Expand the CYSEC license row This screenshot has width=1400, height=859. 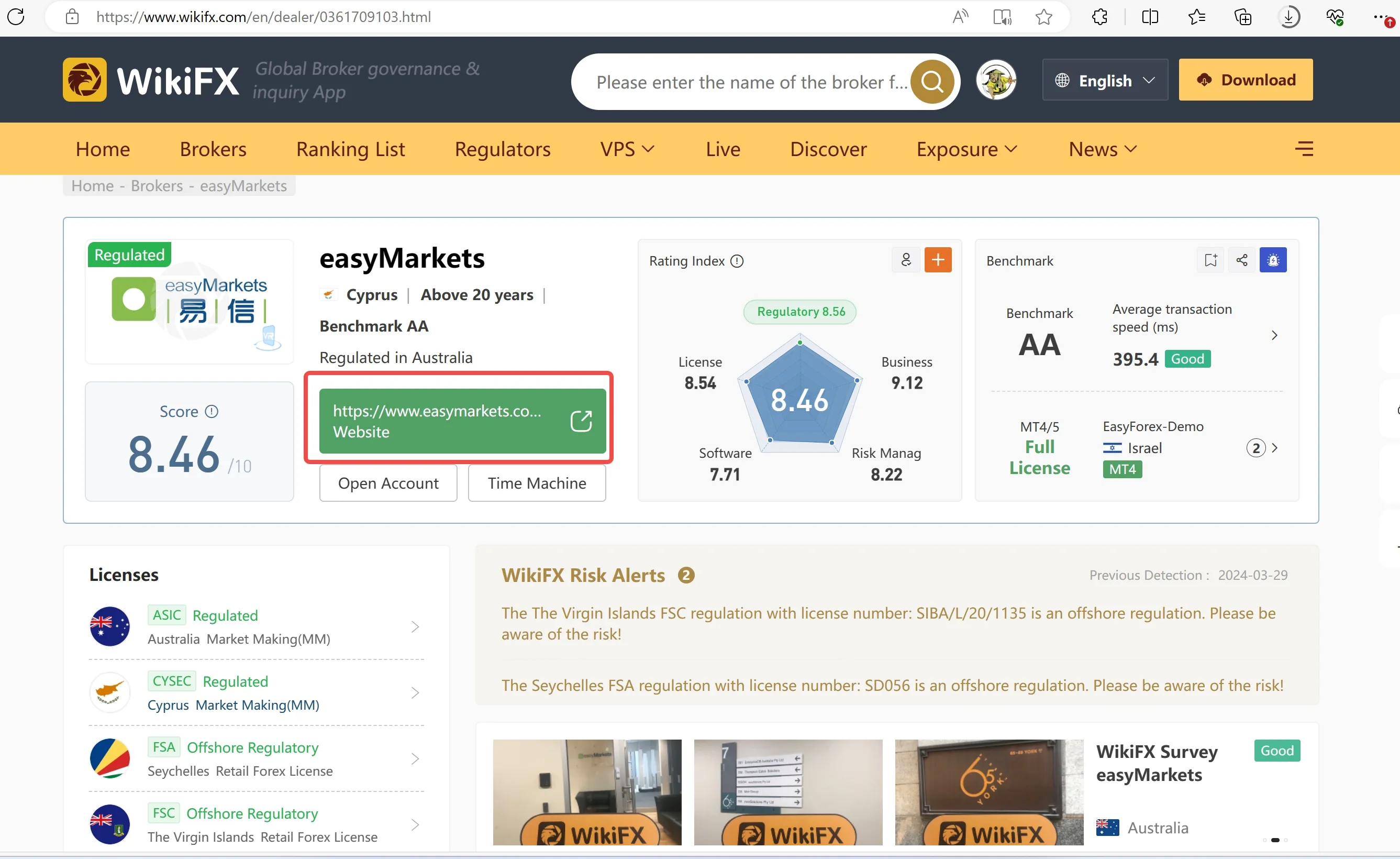pos(256,692)
